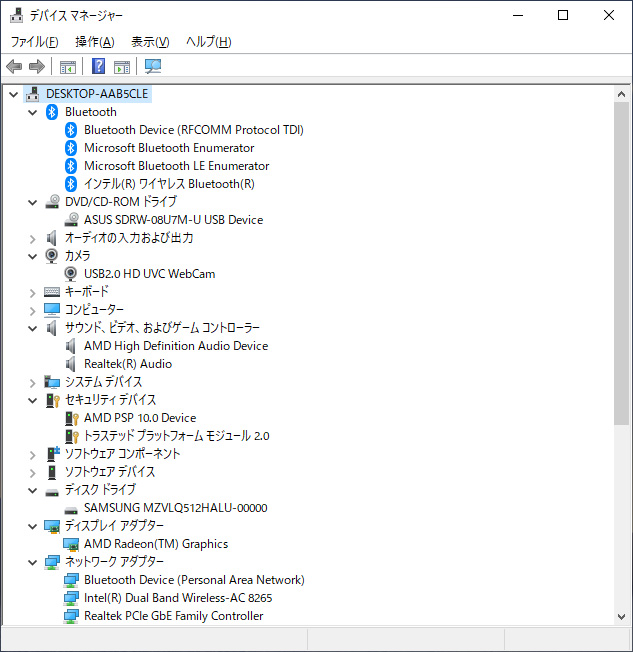Screen dimensions: 633x652
Task: Click the キーボード keyboard icon
Action: 52,292
